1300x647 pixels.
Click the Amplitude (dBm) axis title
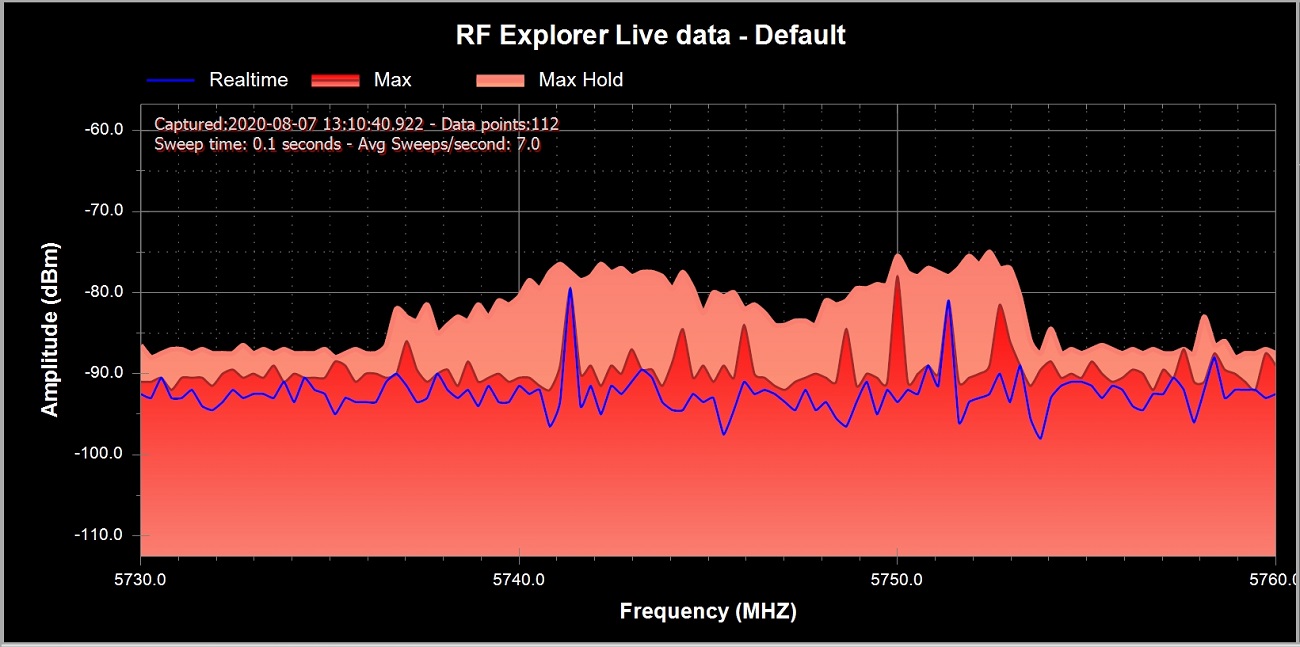49,328
